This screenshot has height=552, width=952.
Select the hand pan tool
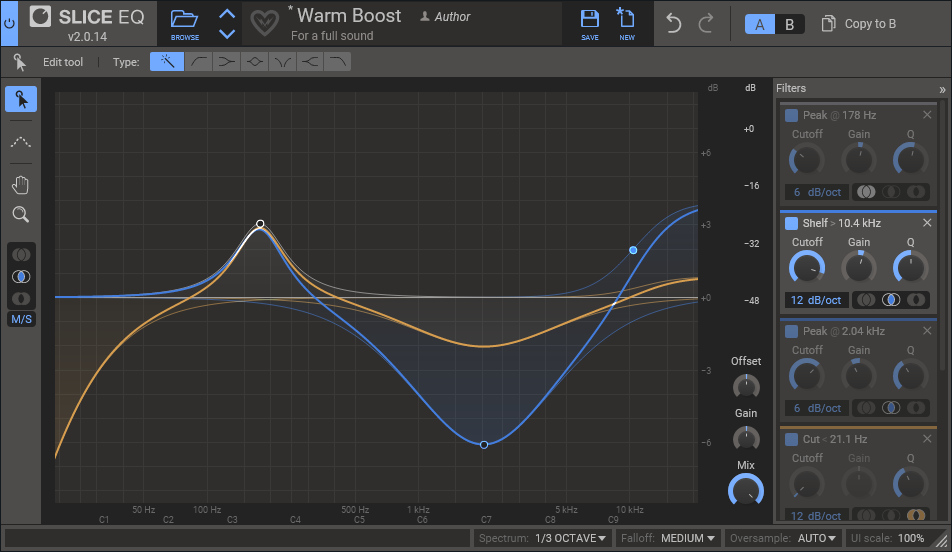(x=21, y=184)
